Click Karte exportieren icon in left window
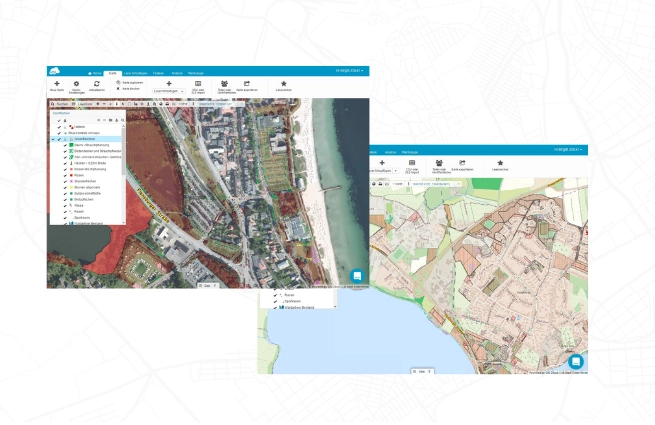This screenshot has width=655, height=425. pyautogui.click(x=247, y=84)
